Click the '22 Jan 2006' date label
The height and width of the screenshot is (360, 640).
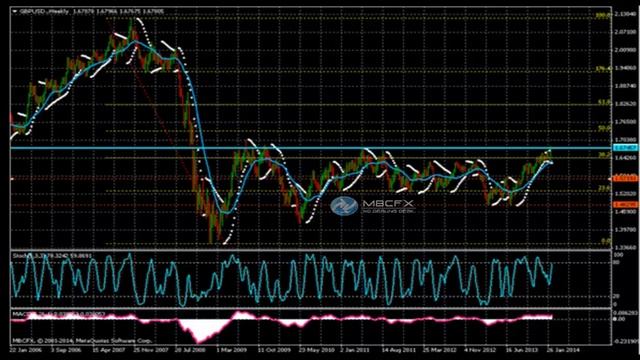pos(25,350)
